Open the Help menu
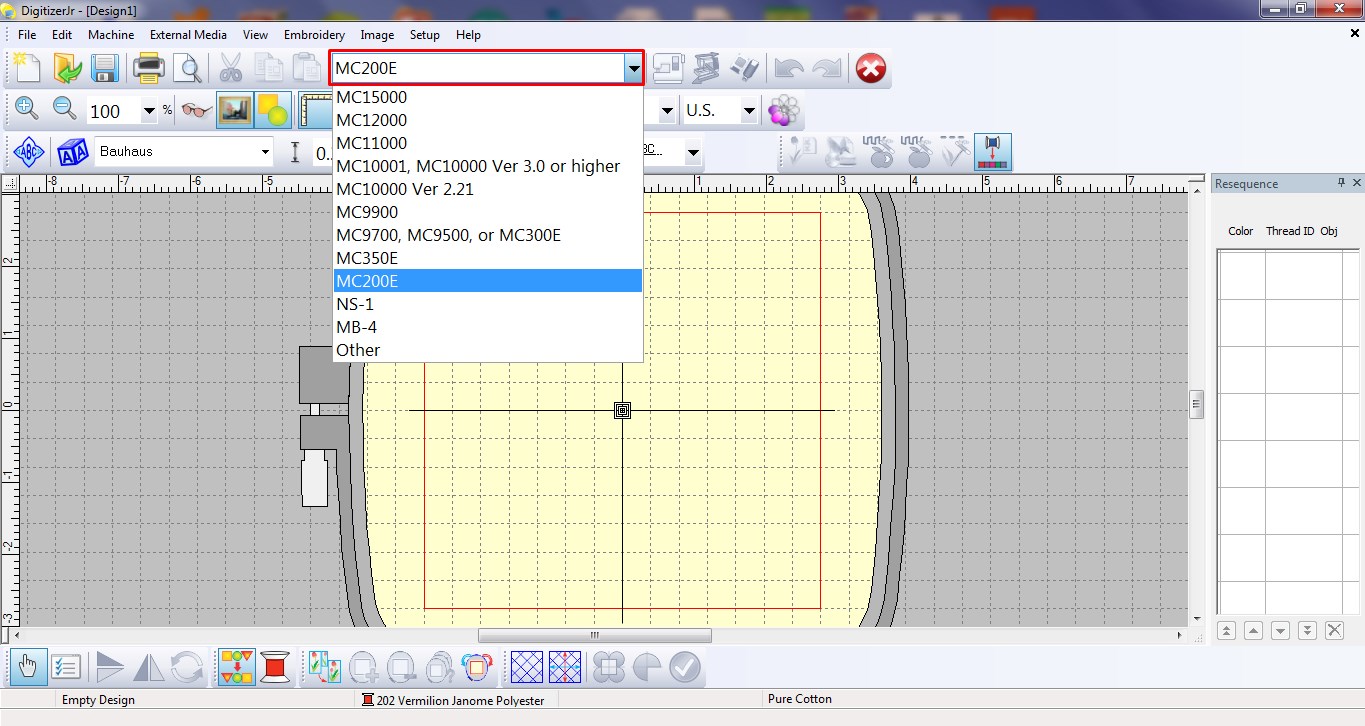This screenshot has height=726, width=1365. point(468,34)
